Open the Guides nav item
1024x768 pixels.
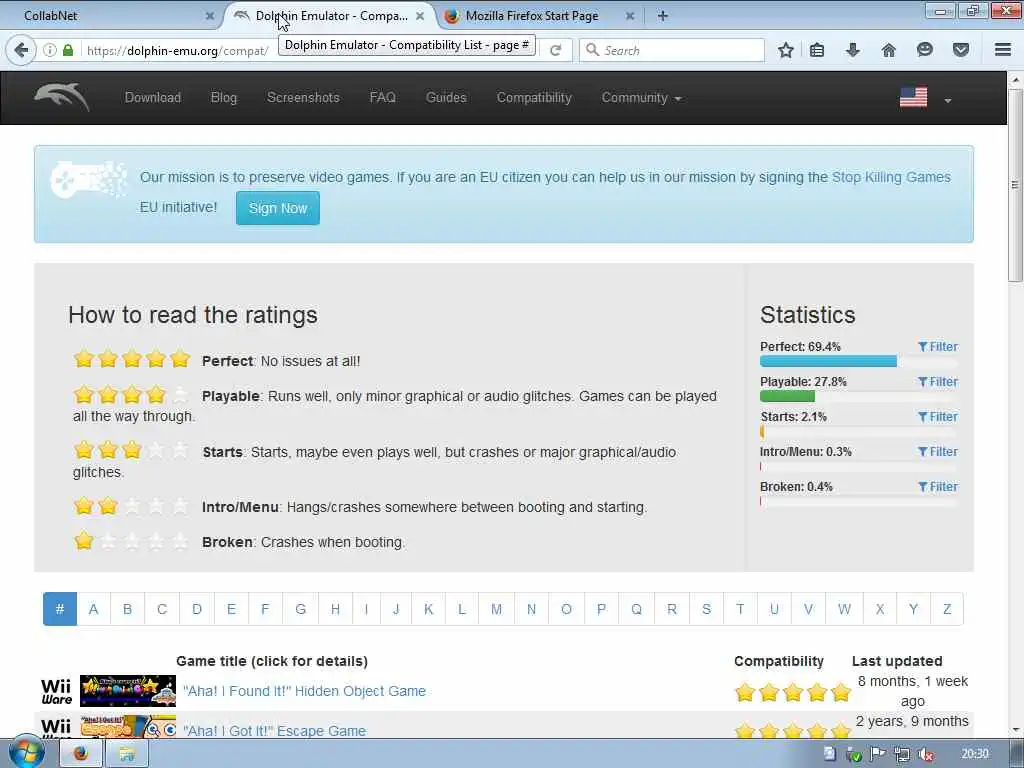(446, 97)
